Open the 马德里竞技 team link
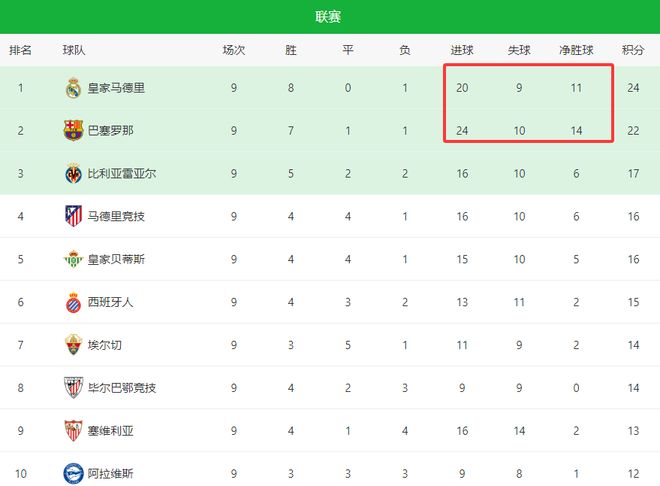 [x=116, y=216]
